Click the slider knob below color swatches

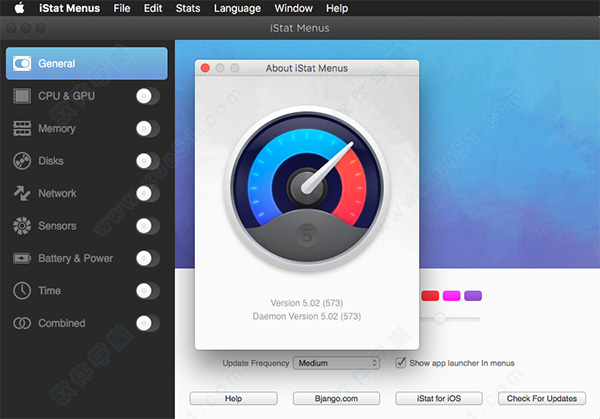[440, 318]
